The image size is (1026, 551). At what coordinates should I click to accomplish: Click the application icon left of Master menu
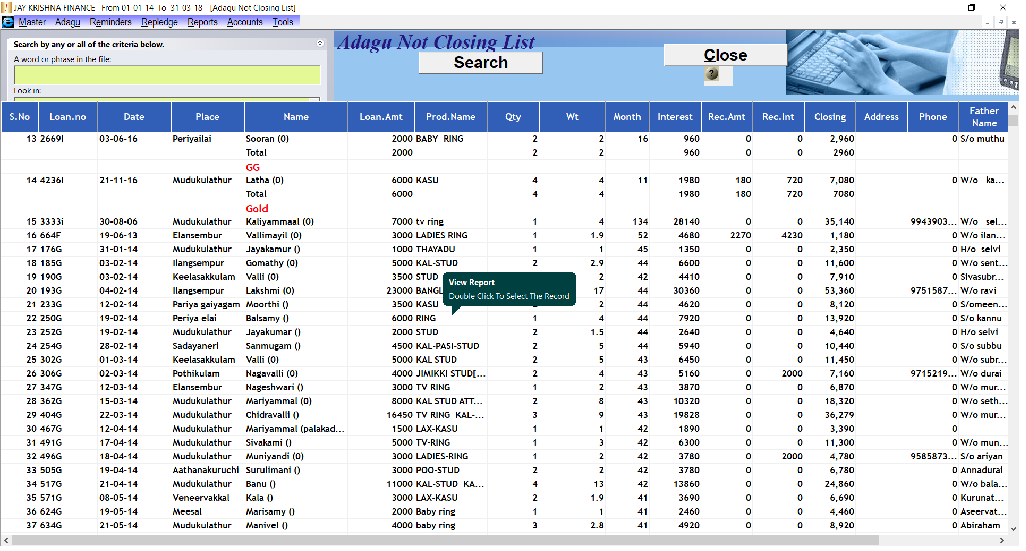tap(8, 22)
